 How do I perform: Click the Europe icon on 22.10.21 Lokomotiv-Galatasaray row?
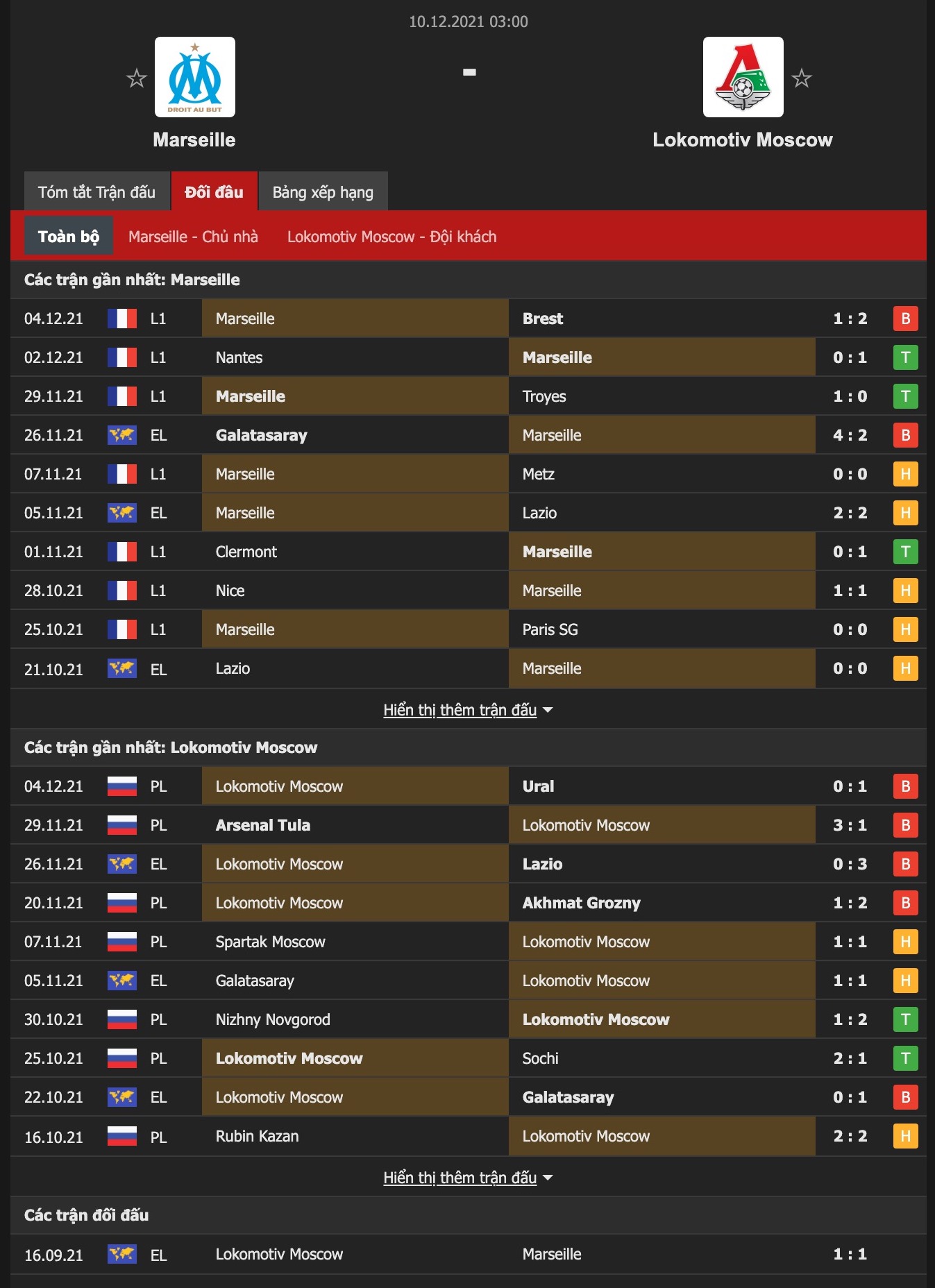pyautogui.click(x=122, y=1097)
